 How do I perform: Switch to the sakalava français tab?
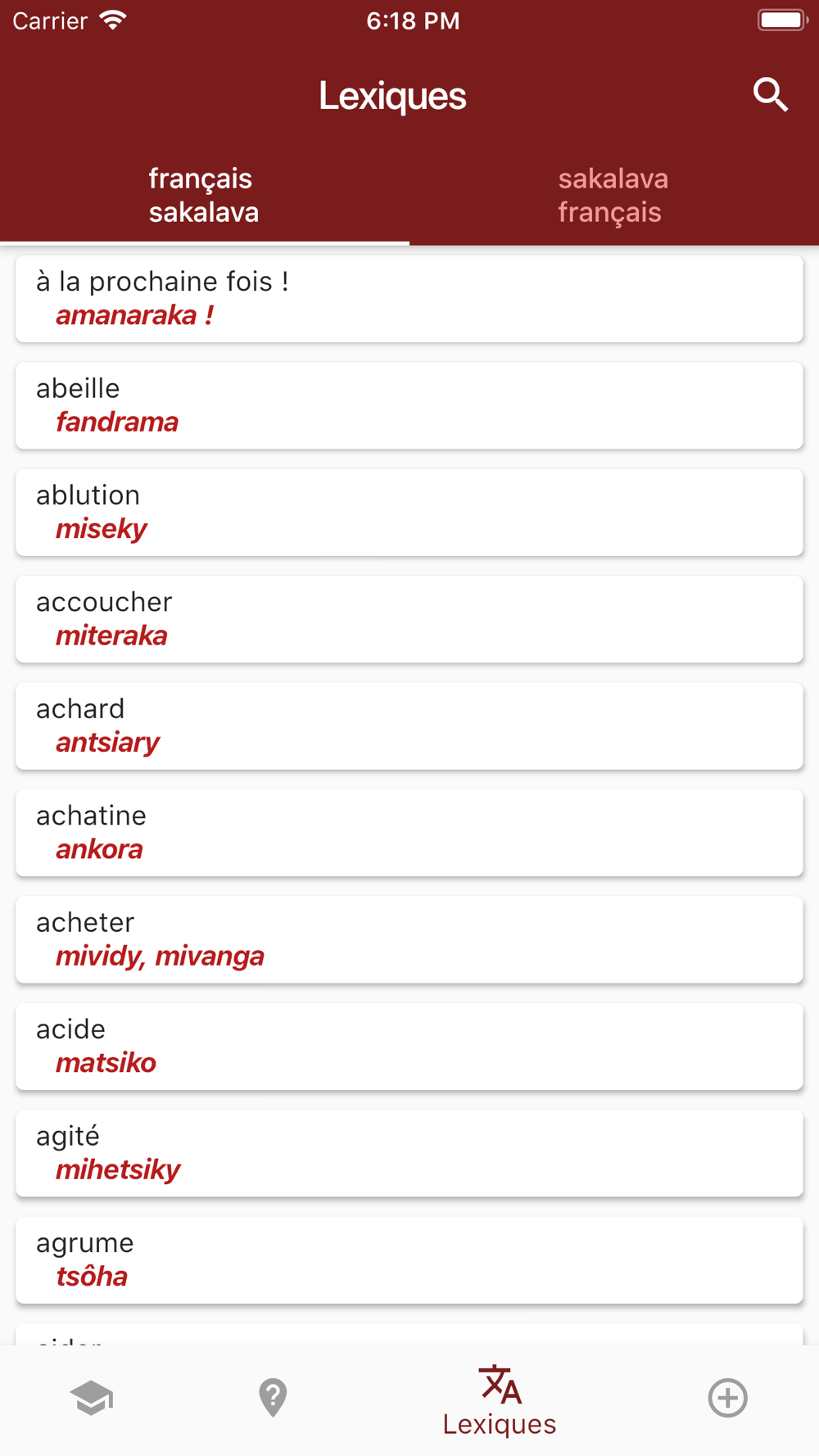coord(613,196)
